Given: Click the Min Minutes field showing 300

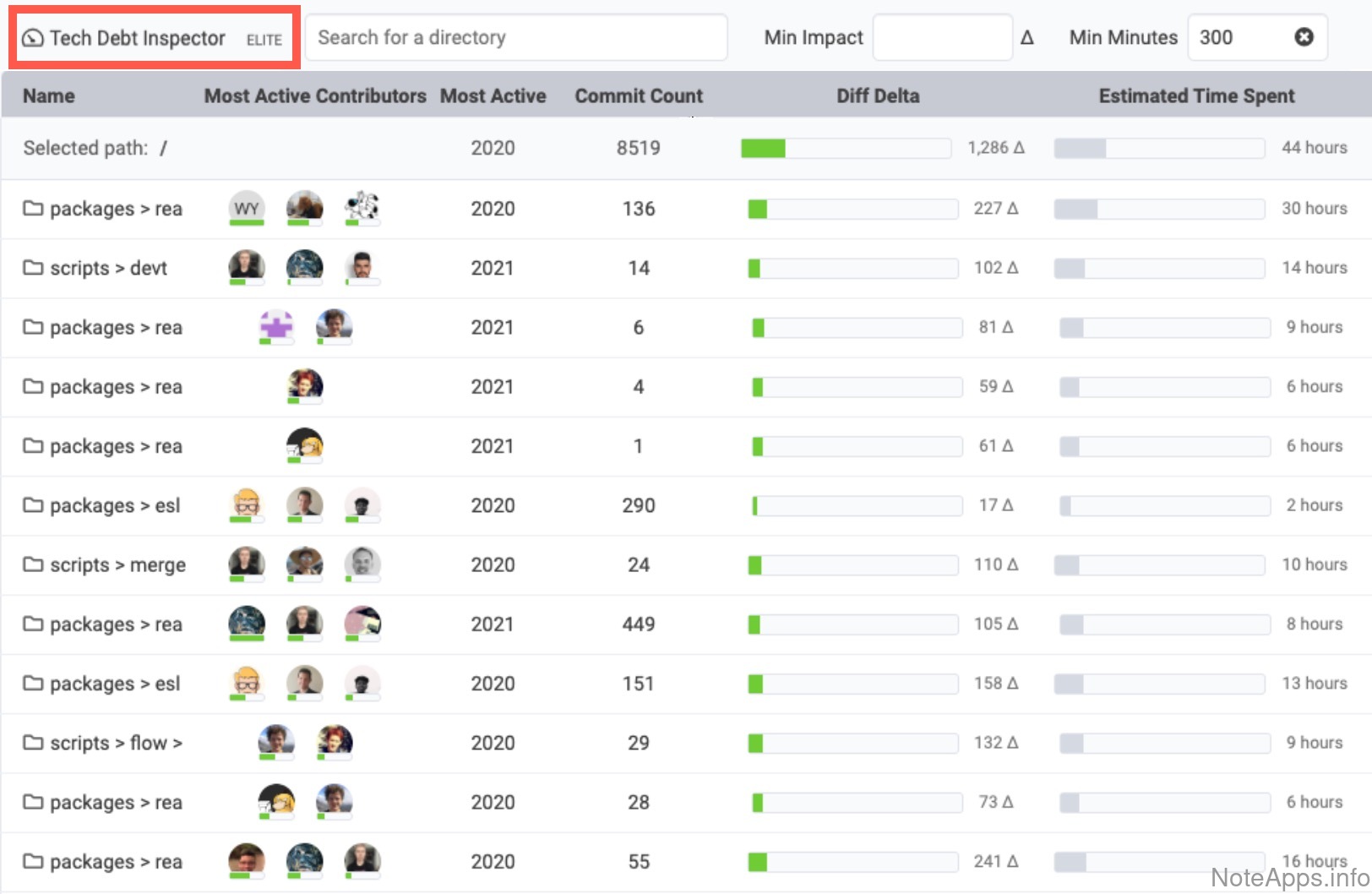Looking at the screenshot, I should [x=1238, y=38].
